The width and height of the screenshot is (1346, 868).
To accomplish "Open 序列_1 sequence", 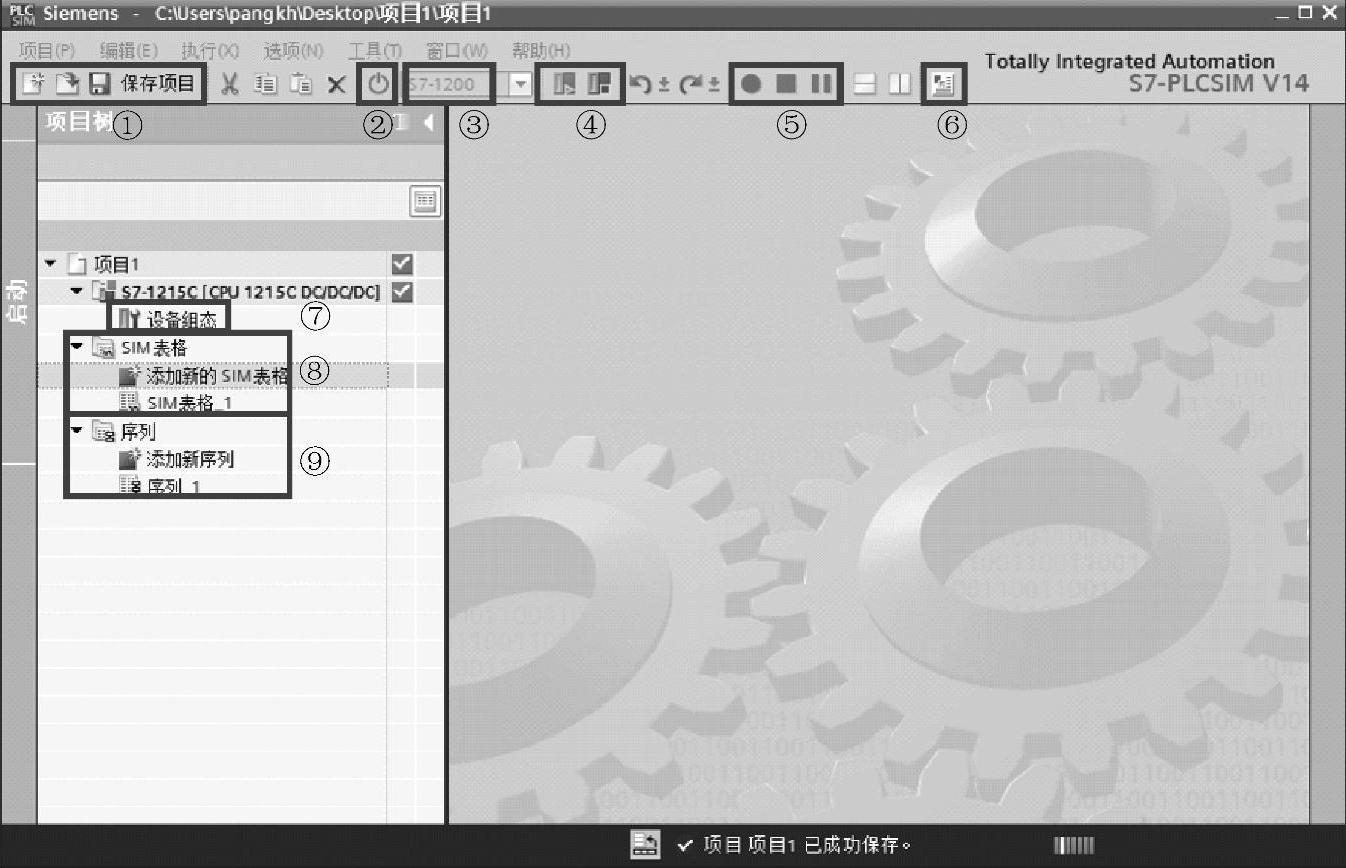I will coord(175,486).
